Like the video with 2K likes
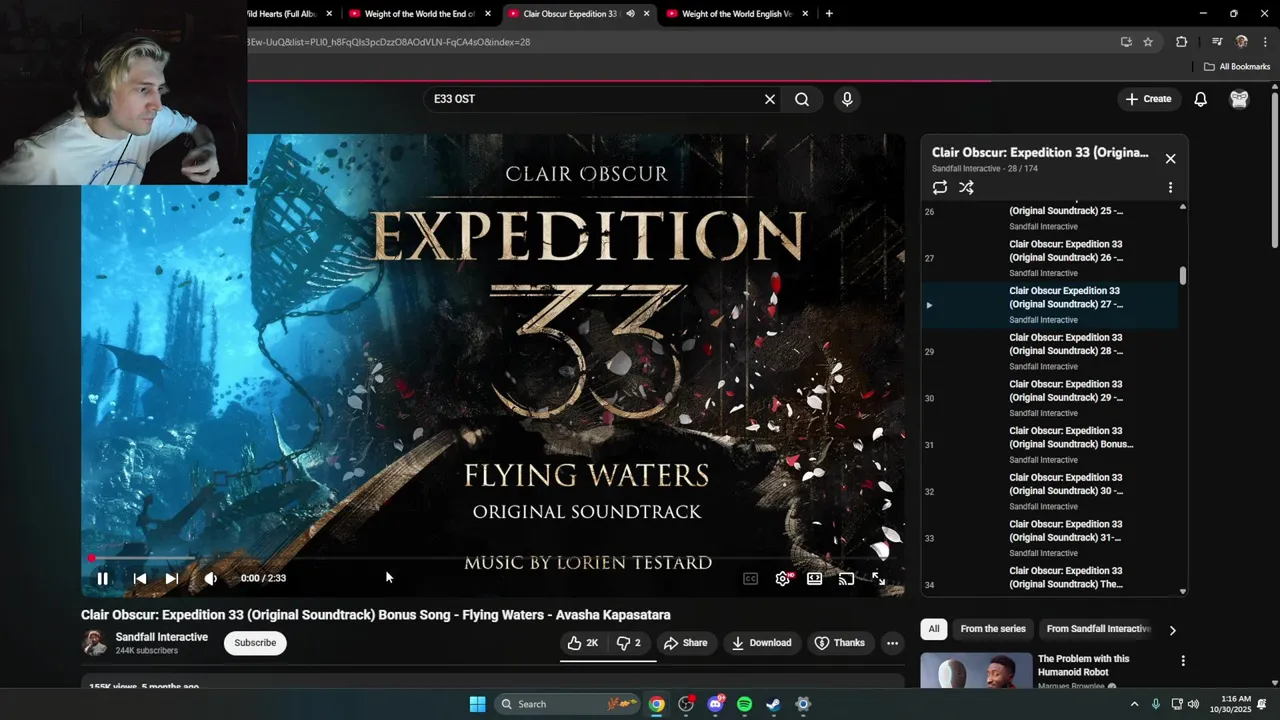This screenshot has width=1280, height=720. (x=583, y=643)
